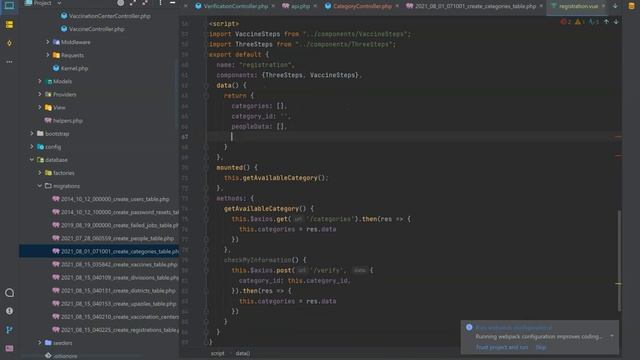
Task: Select create_upazilas_table.php migration file
Action: pos(114,303)
